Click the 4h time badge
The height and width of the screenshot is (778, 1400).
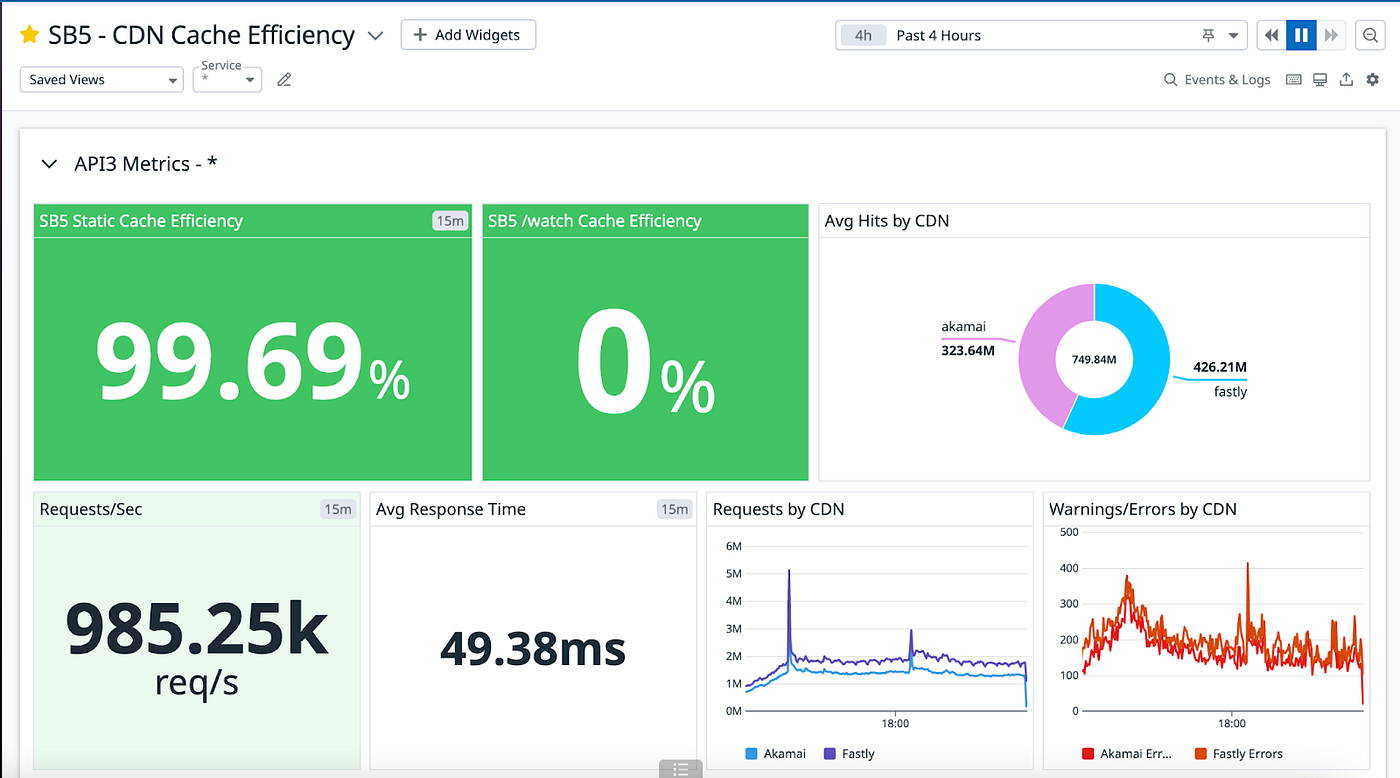[x=863, y=35]
